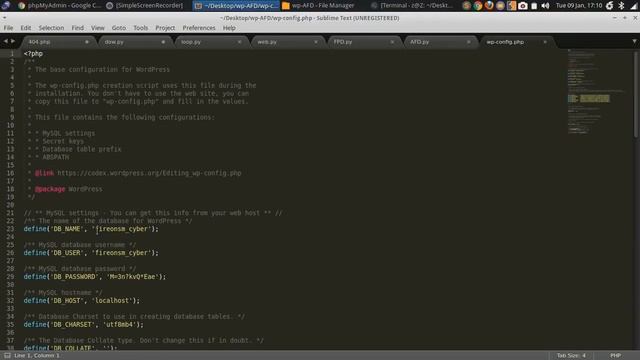Switch to the loop.py tab

click(210, 42)
